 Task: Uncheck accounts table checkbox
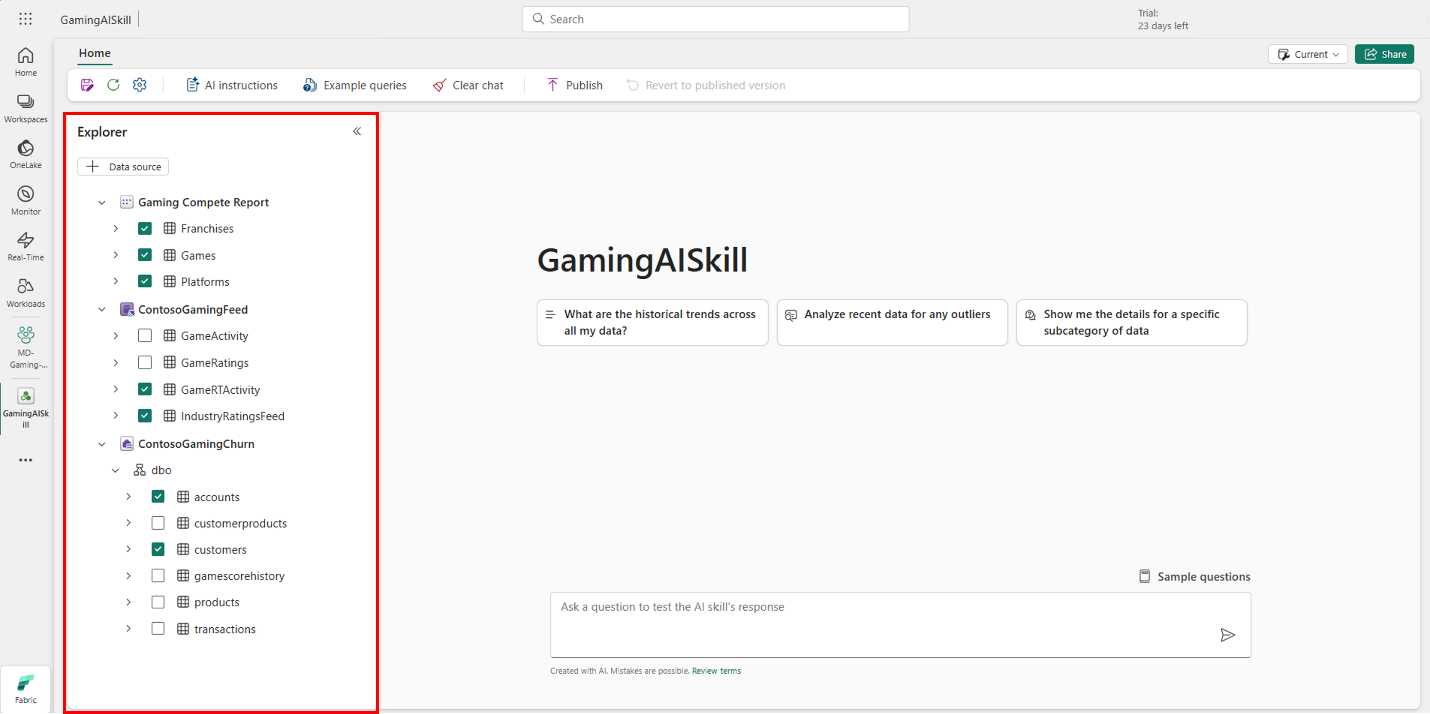(158, 497)
